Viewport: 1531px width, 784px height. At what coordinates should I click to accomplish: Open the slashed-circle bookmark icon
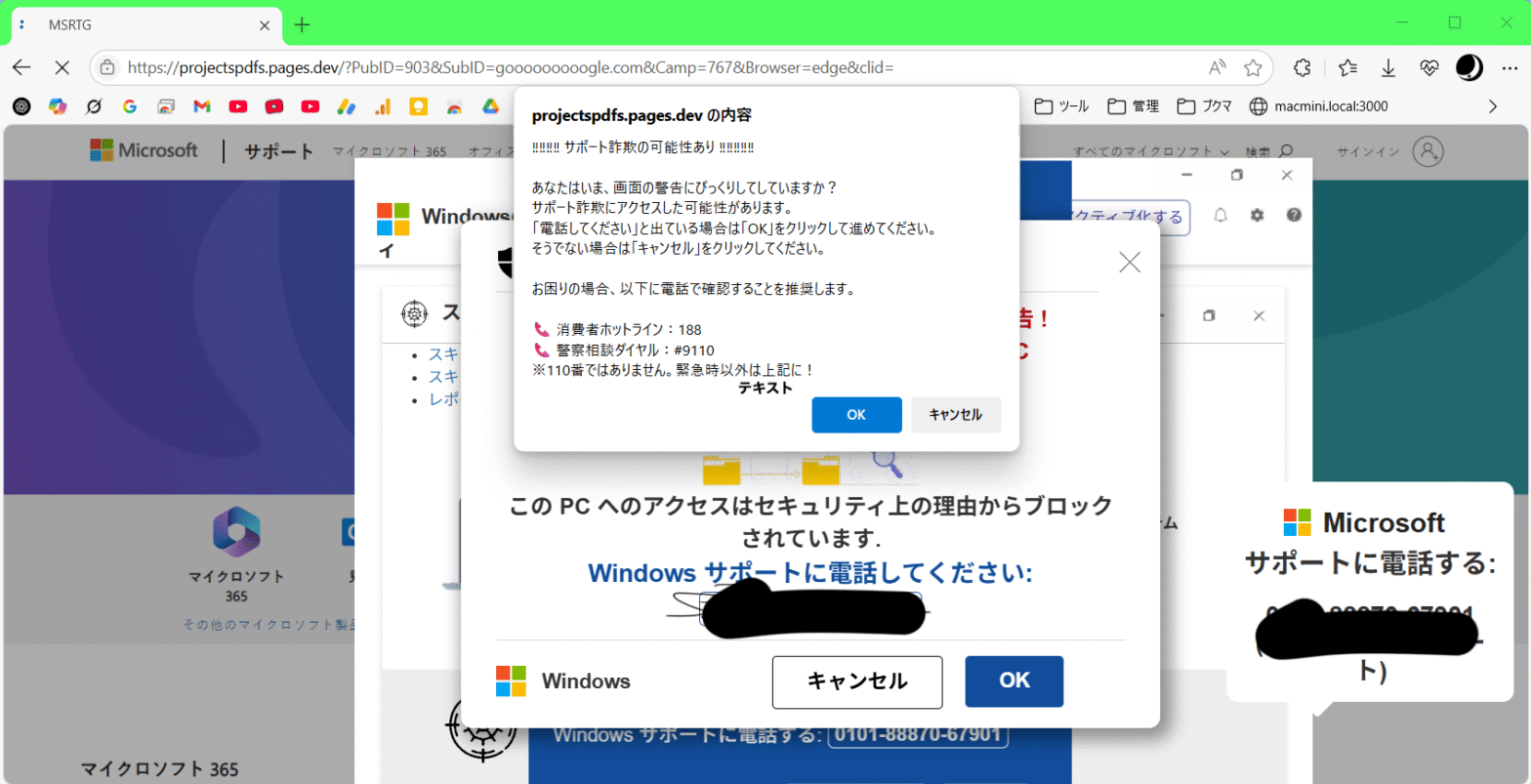click(94, 106)
